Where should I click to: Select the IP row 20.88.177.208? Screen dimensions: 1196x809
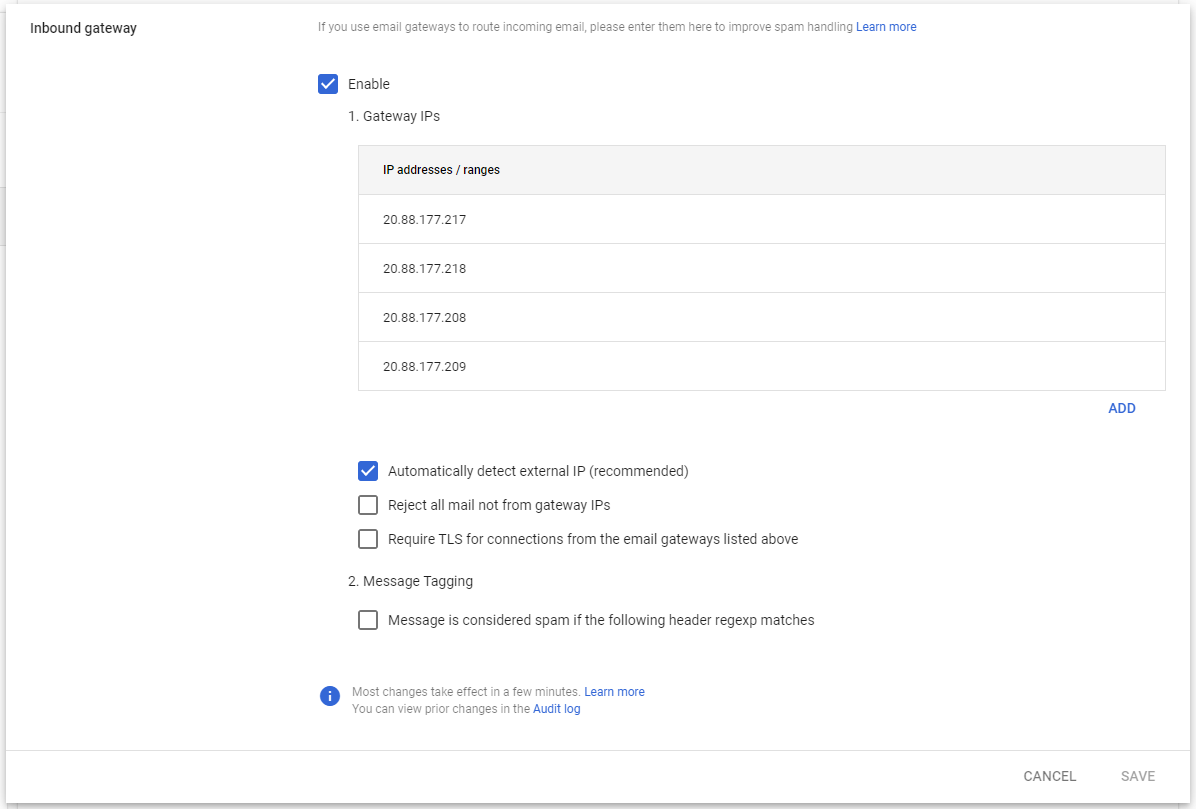click(x=761, y=317)
